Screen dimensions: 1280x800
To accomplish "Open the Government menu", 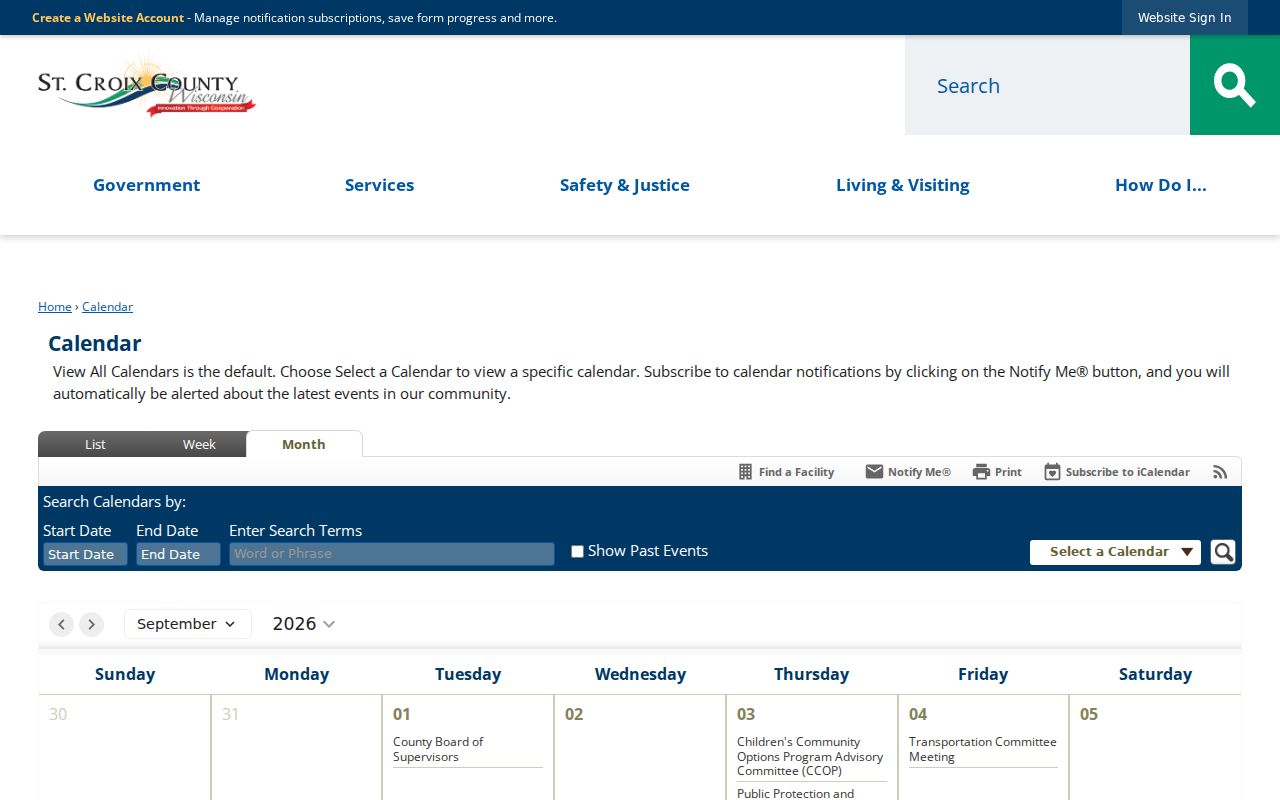I will point(147,185).
